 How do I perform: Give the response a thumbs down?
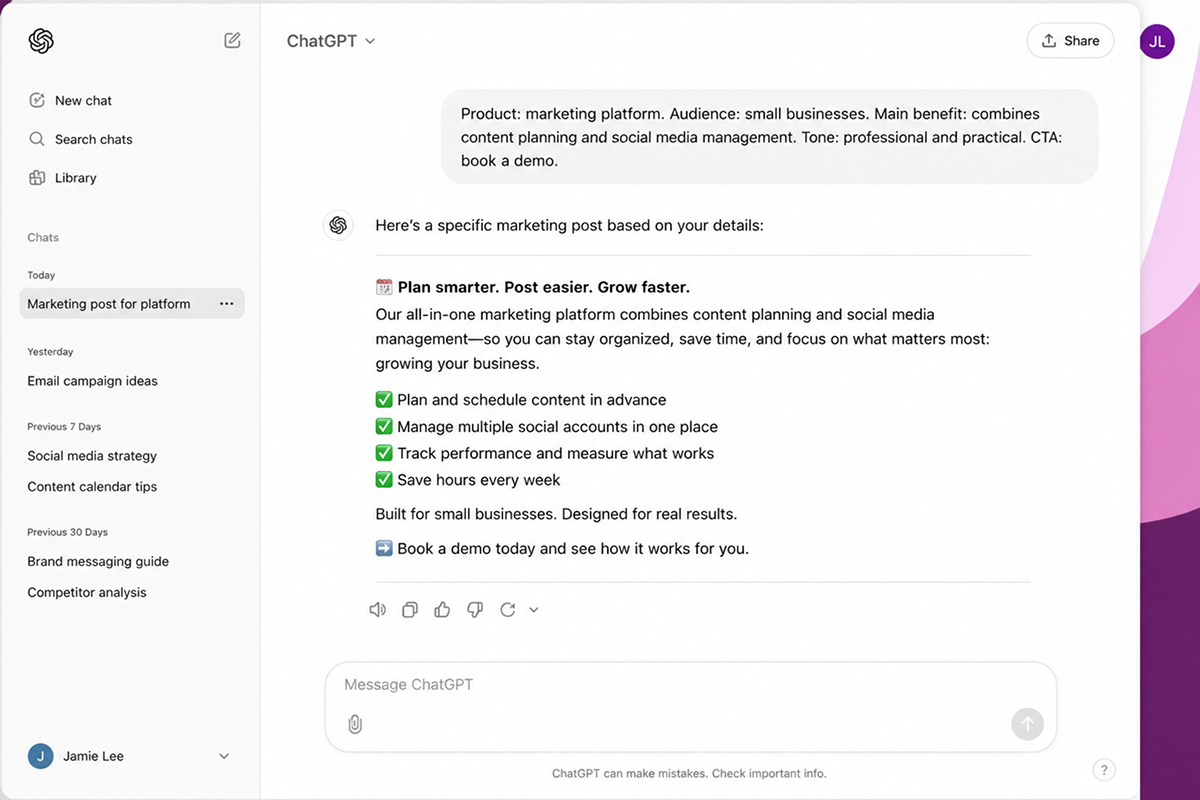475,610
